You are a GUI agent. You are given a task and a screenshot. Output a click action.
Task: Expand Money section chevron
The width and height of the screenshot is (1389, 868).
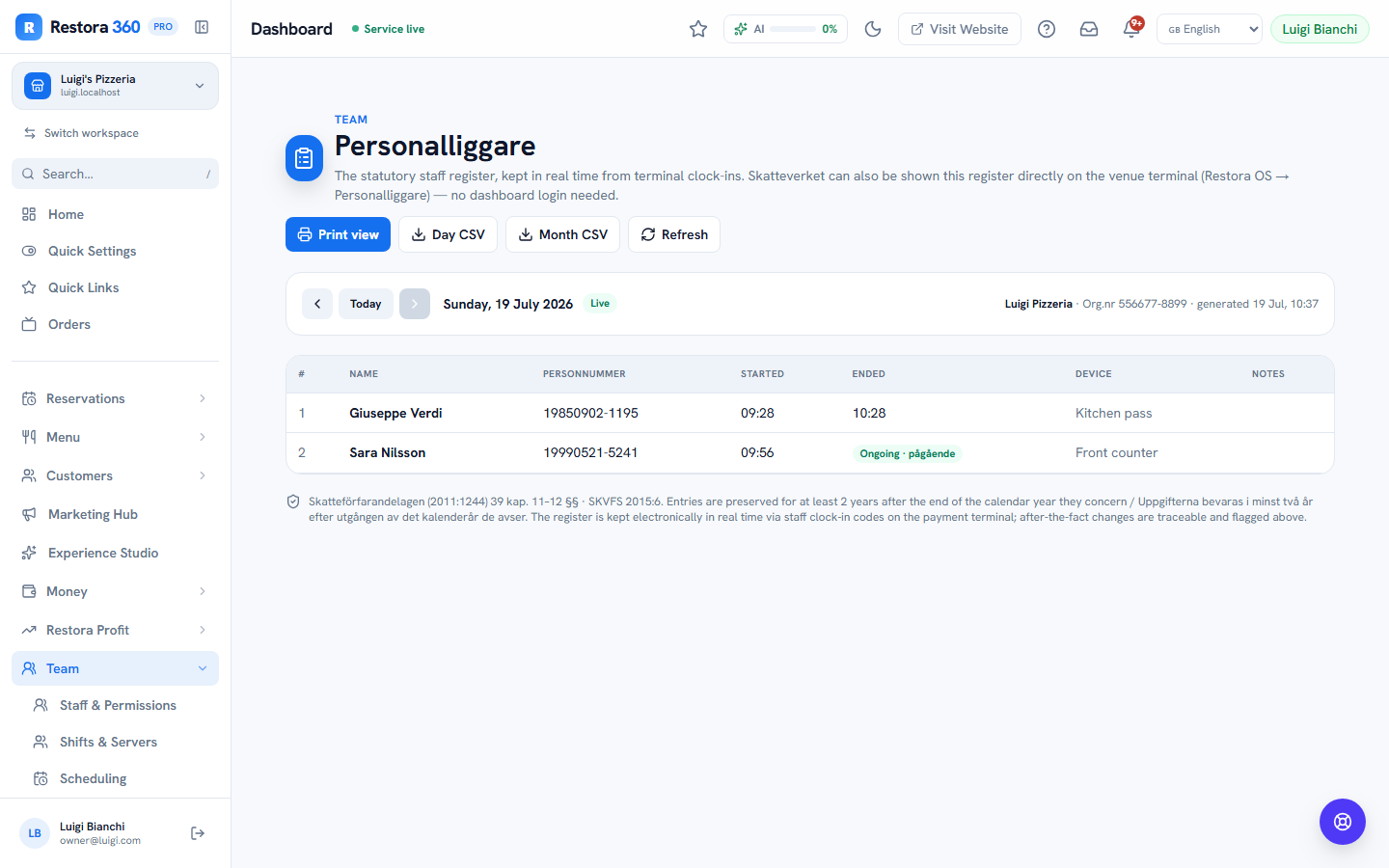point(203,591)
